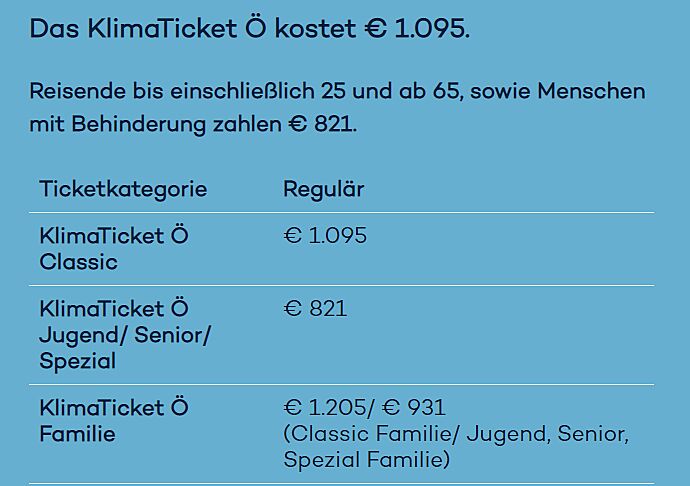
Task: Click the word "Classic" in the first row label
Action: pyautogui.click(x=78, y=262)
